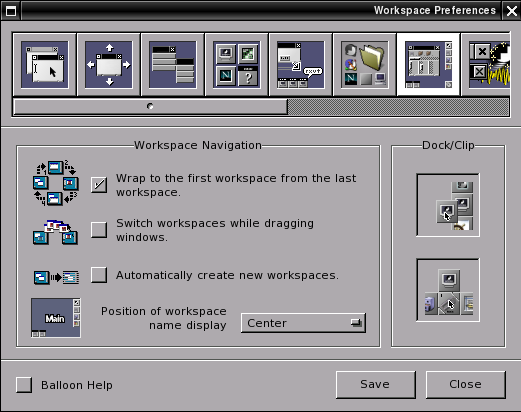Screen dimensions: 521x412
Task: Enable the Balloon Help checkbox
Action: pos(24,385)
